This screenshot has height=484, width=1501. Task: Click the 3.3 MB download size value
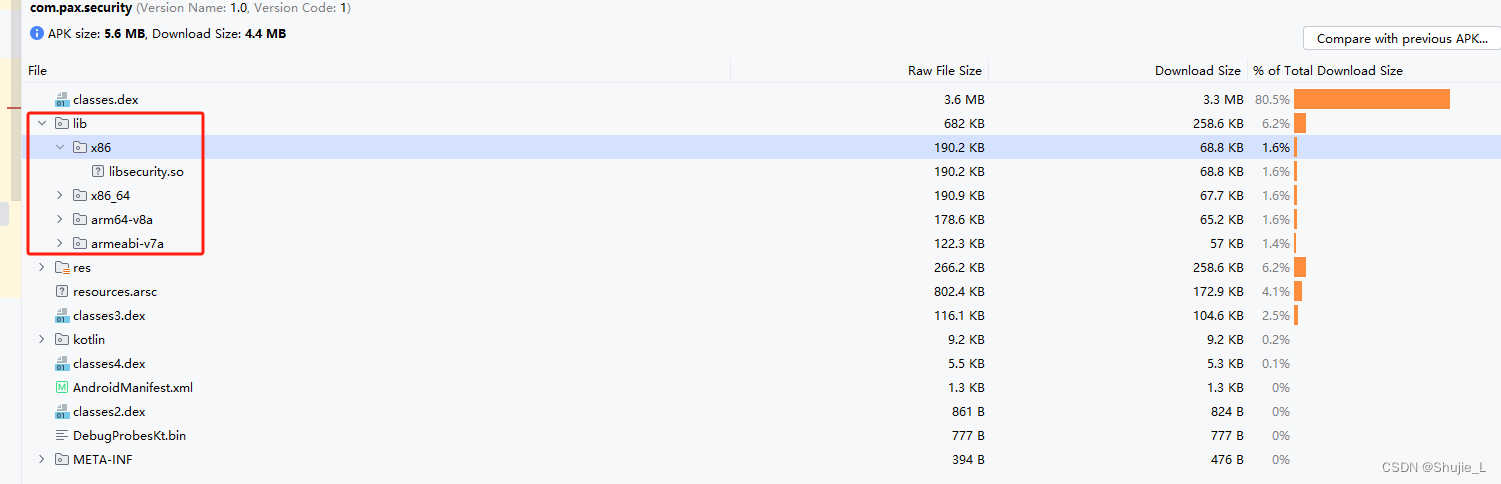click(1223, 100)
